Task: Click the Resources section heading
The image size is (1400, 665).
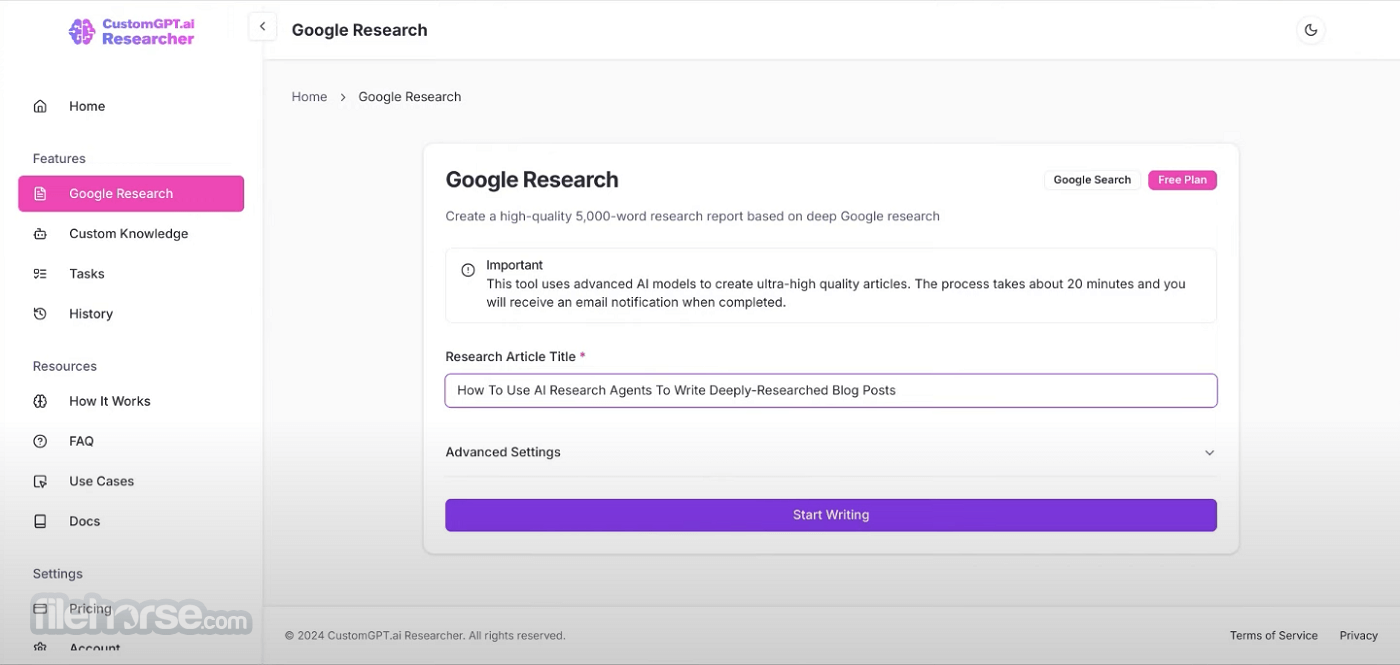Action: (x=65, y=366)
